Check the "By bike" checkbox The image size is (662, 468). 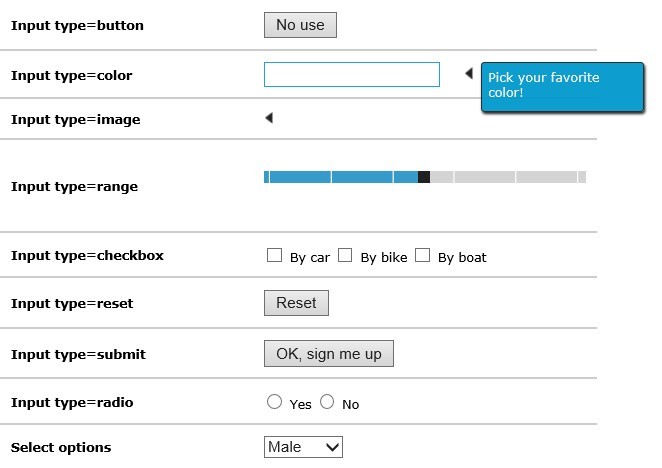[x=345, y=255]
